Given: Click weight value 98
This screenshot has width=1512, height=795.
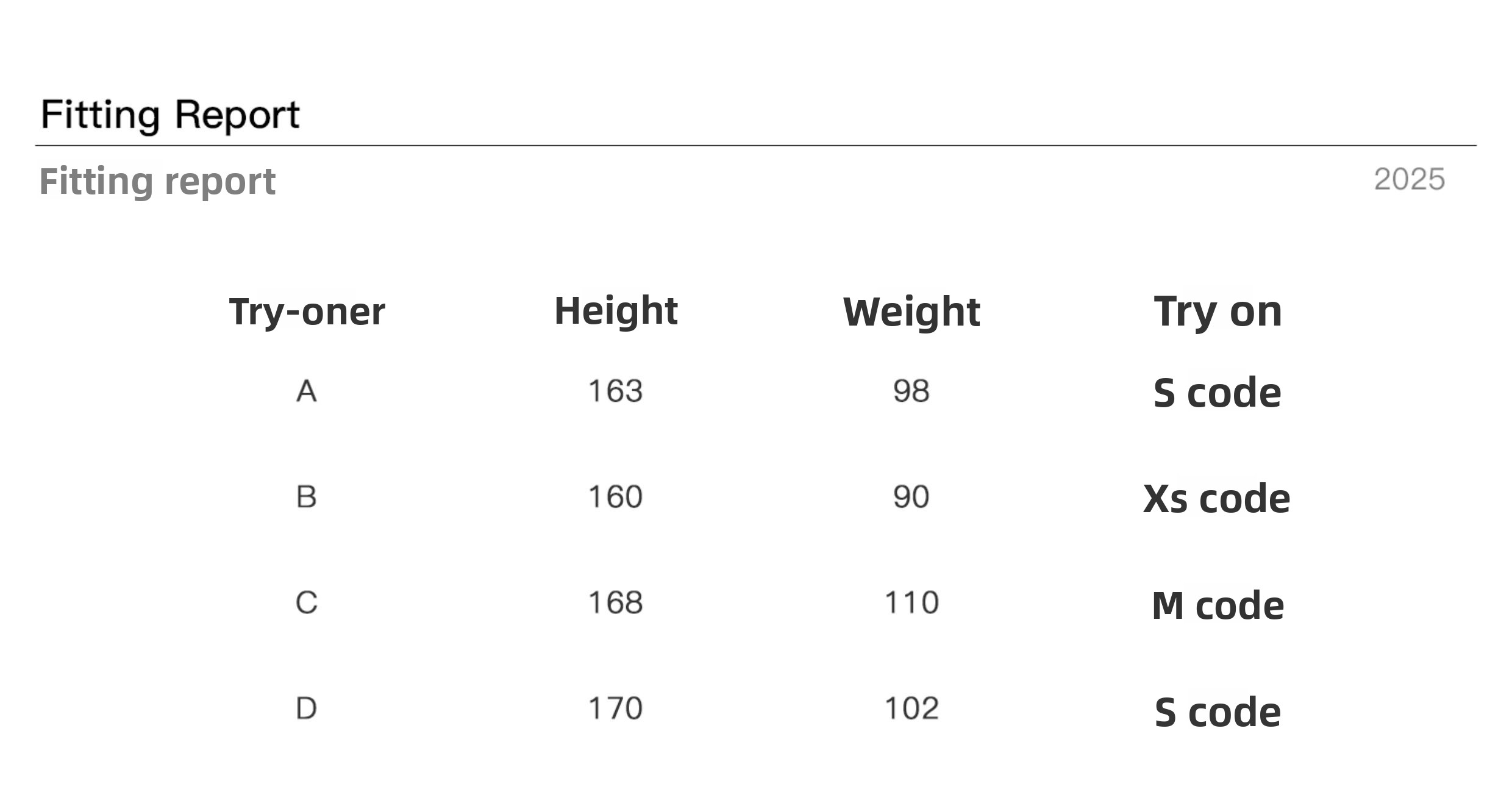Looking at the screenshot, I should pos(911,391).
